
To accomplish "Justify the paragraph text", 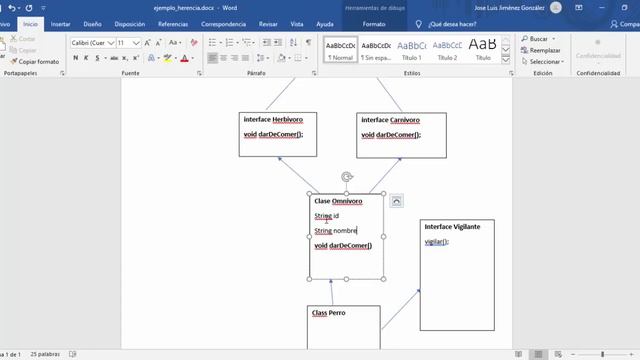I will pyautogui.click(x=245, y=58).
